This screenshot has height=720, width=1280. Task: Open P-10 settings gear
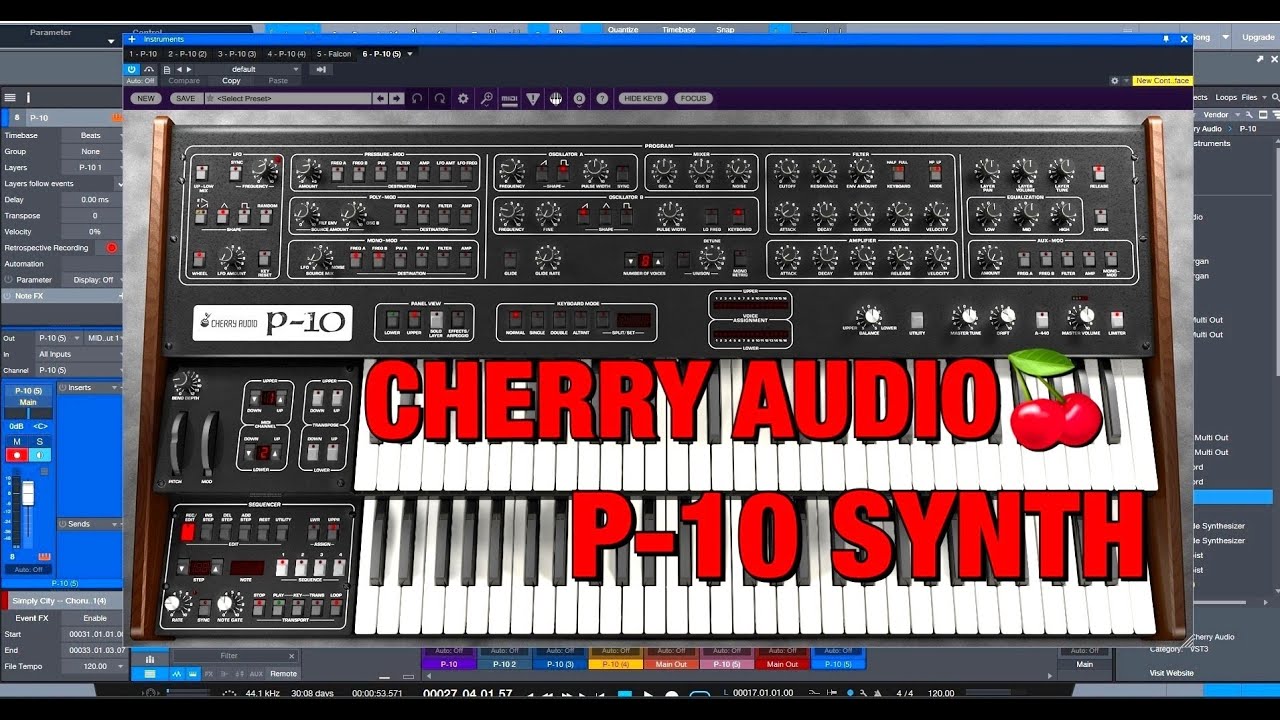tap(463, 98)
